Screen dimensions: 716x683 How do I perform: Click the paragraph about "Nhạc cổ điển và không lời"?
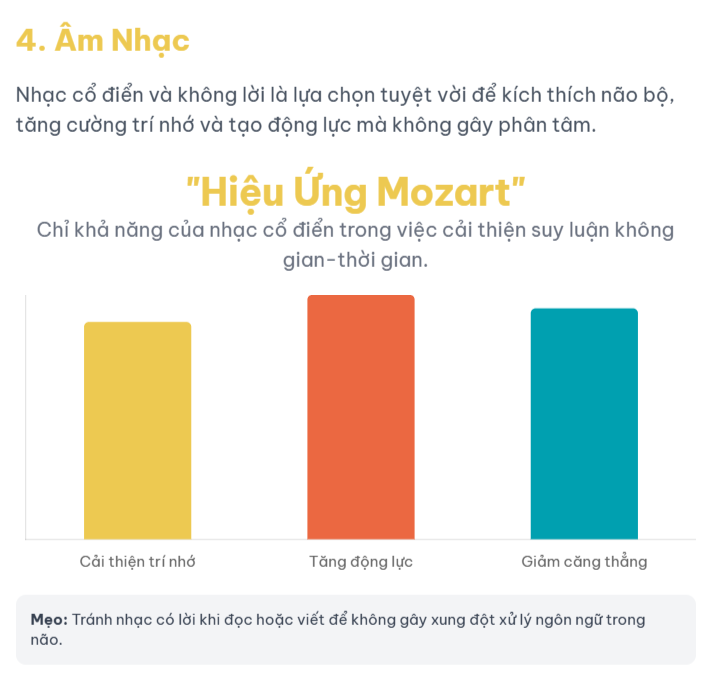coord(347,110)
